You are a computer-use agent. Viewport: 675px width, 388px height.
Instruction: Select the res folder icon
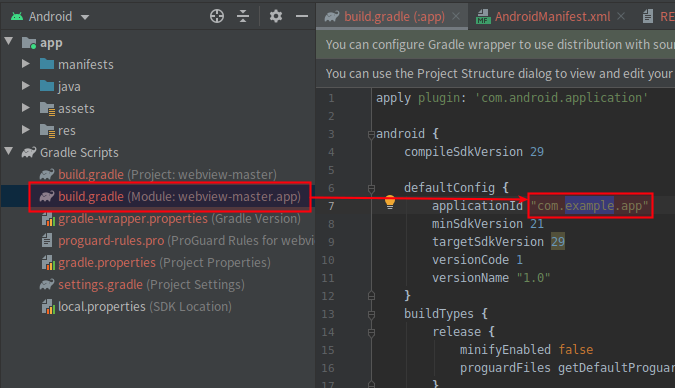(x=47, y=130)
